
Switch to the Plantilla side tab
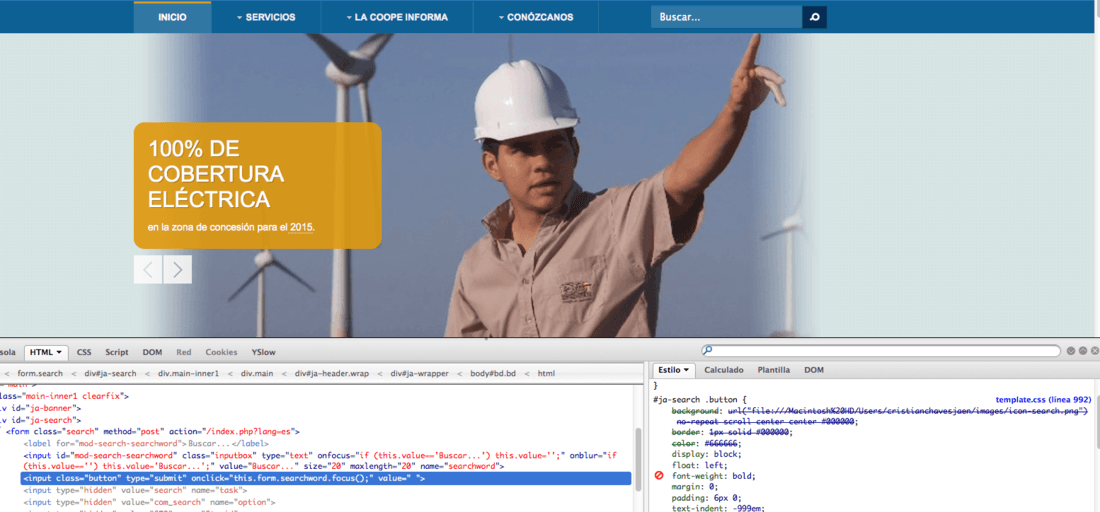(773, 370)
